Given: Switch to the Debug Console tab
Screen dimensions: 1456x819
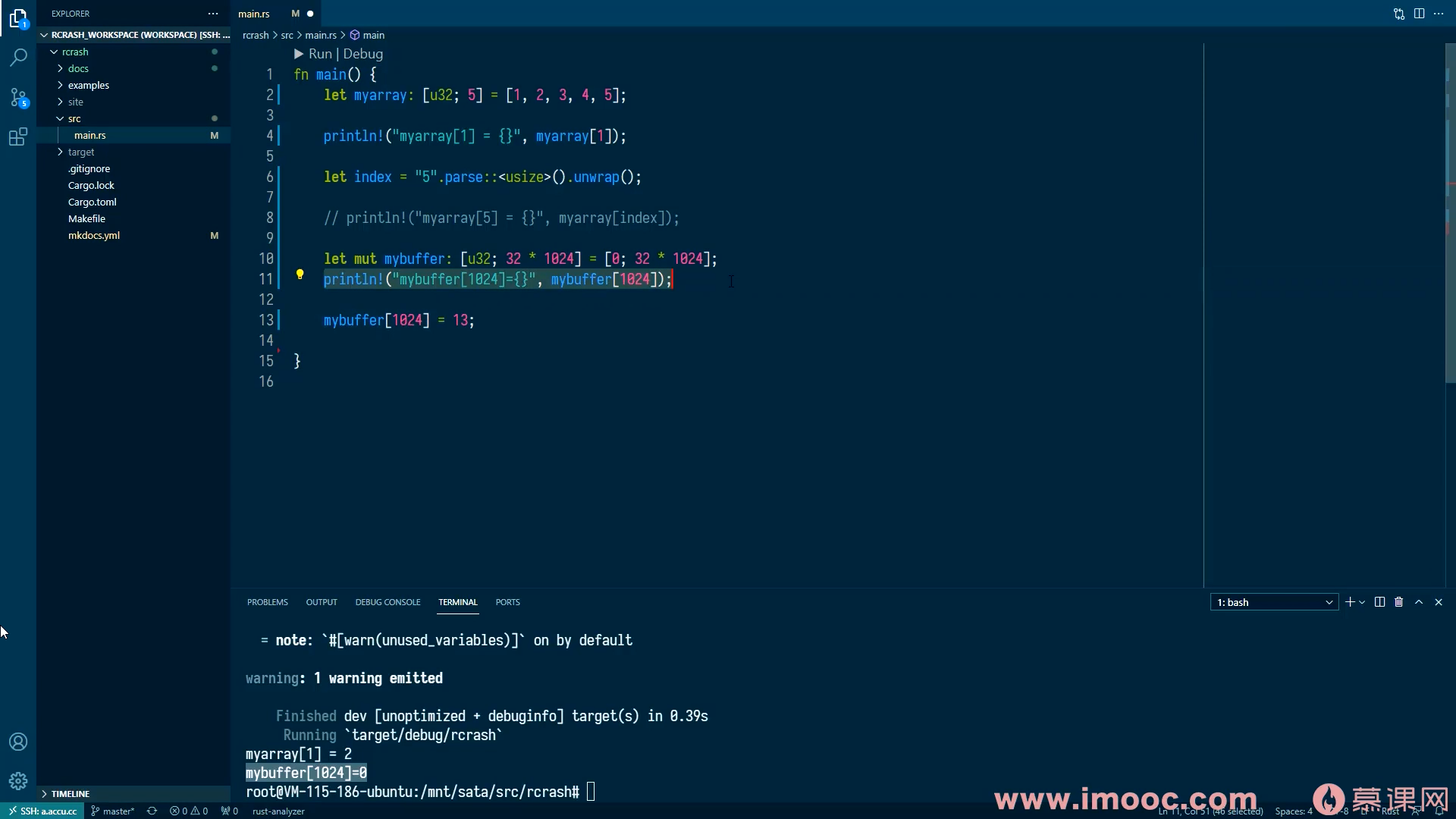Looking at the screenshot, I should (388, 602).
